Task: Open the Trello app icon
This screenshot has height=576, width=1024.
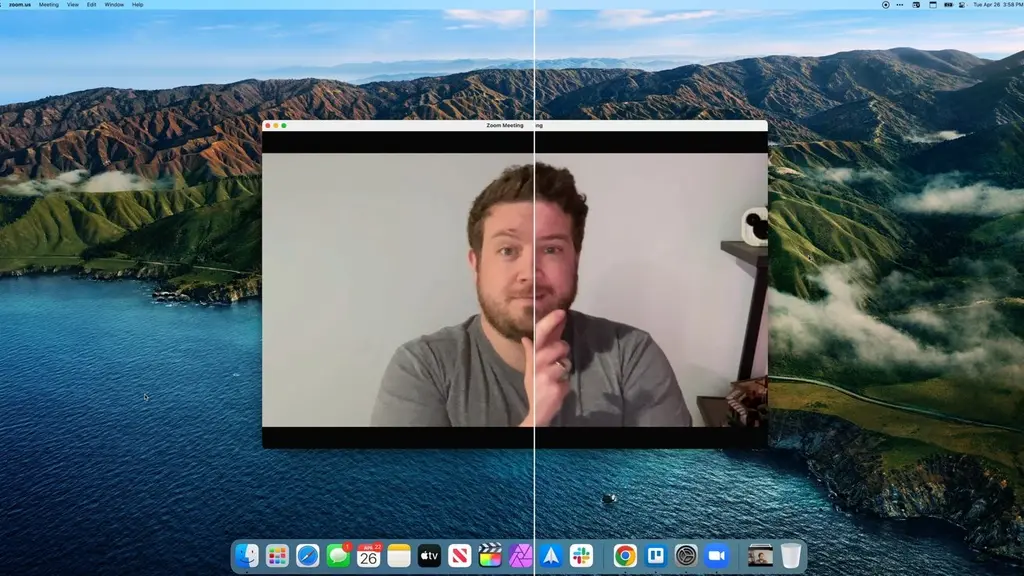Action: point(656,556)
